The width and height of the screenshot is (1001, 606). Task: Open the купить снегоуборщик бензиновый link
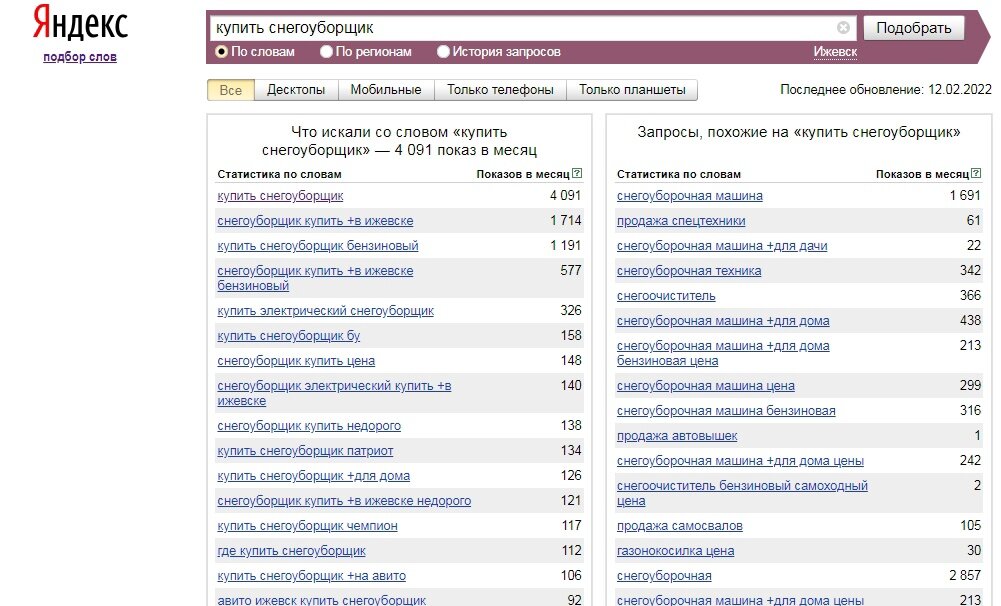click(x=318, y=246)
